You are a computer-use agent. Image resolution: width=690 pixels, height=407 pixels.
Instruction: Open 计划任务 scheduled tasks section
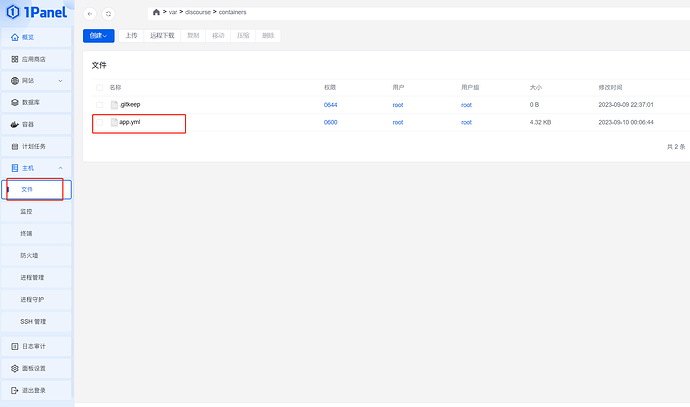pos(37,146)
